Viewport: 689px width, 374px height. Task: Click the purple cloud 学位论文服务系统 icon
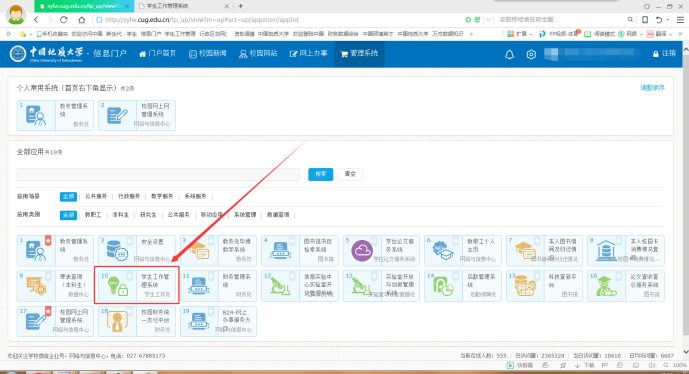pos(362,251)
